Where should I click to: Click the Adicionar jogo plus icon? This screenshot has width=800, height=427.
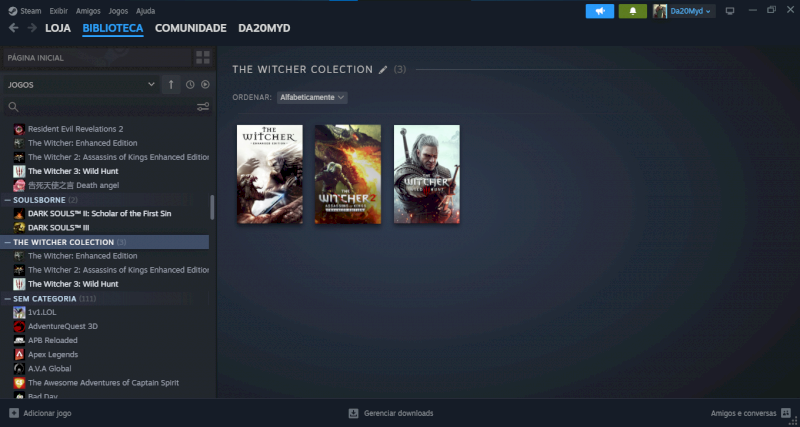(14, 413)
